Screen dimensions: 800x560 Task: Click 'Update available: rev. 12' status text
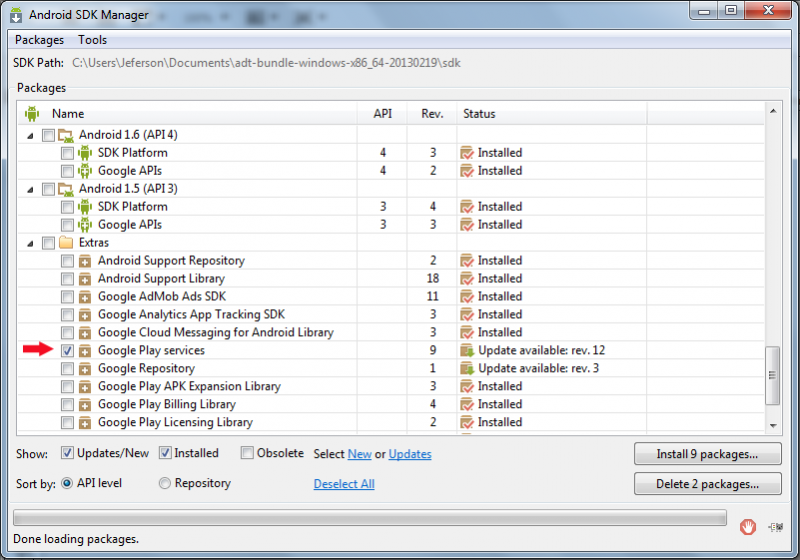coord(541,350)
